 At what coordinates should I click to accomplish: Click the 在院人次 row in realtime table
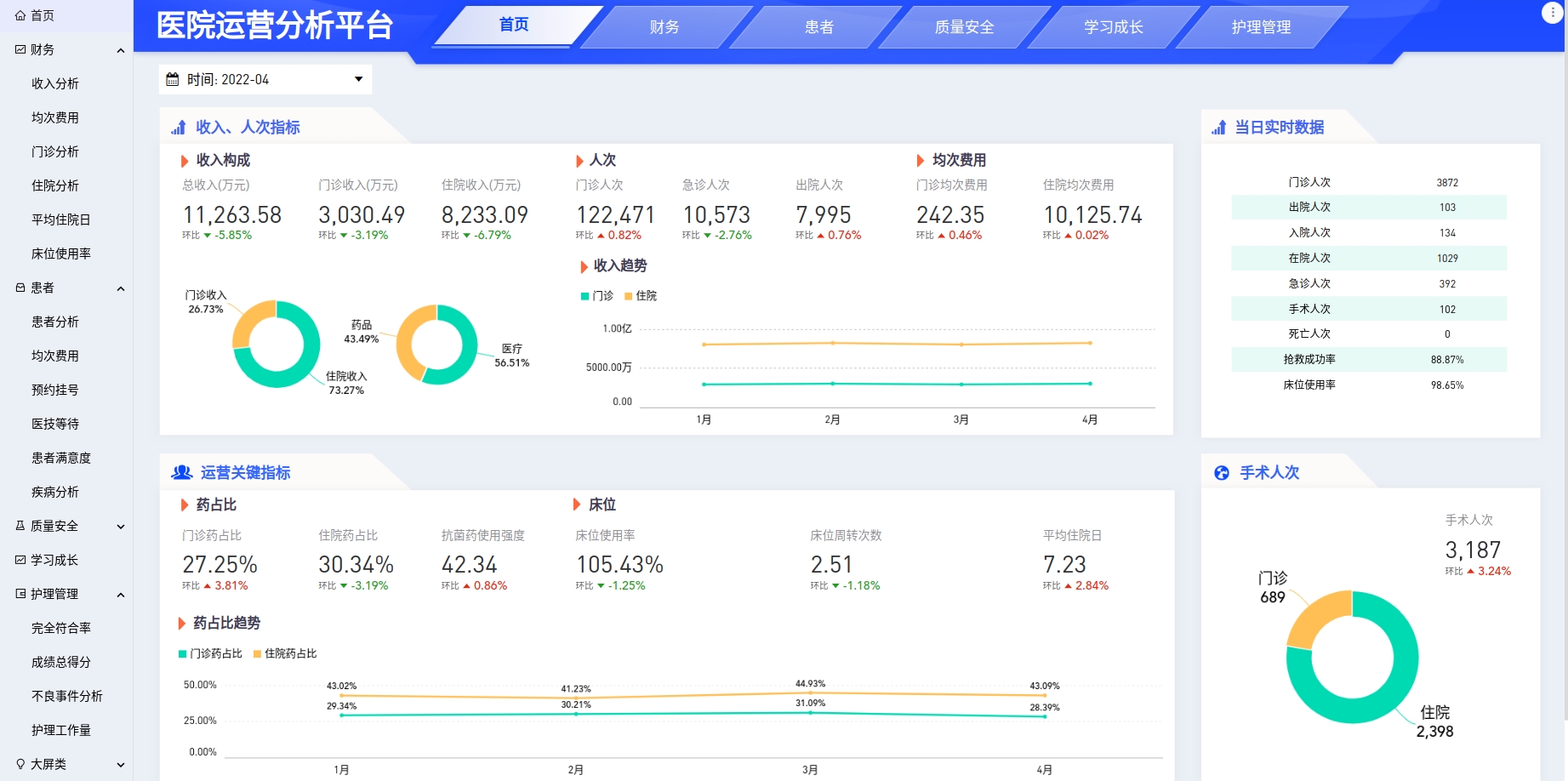tap(1368, 258)
